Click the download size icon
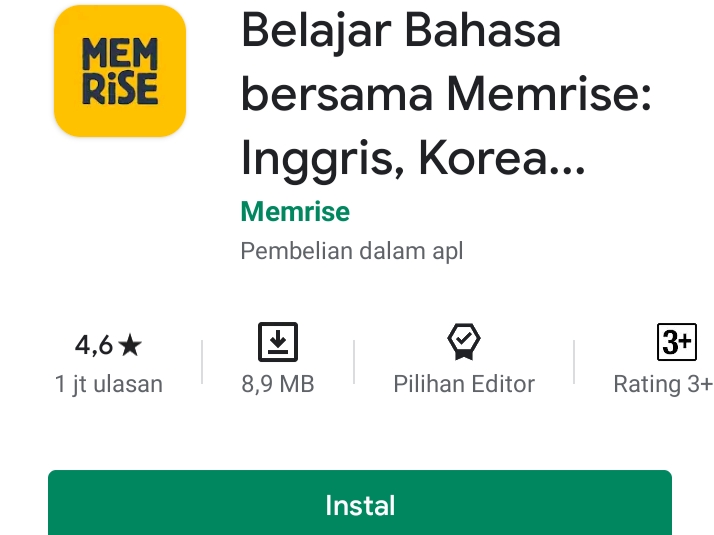 [278, 342]
